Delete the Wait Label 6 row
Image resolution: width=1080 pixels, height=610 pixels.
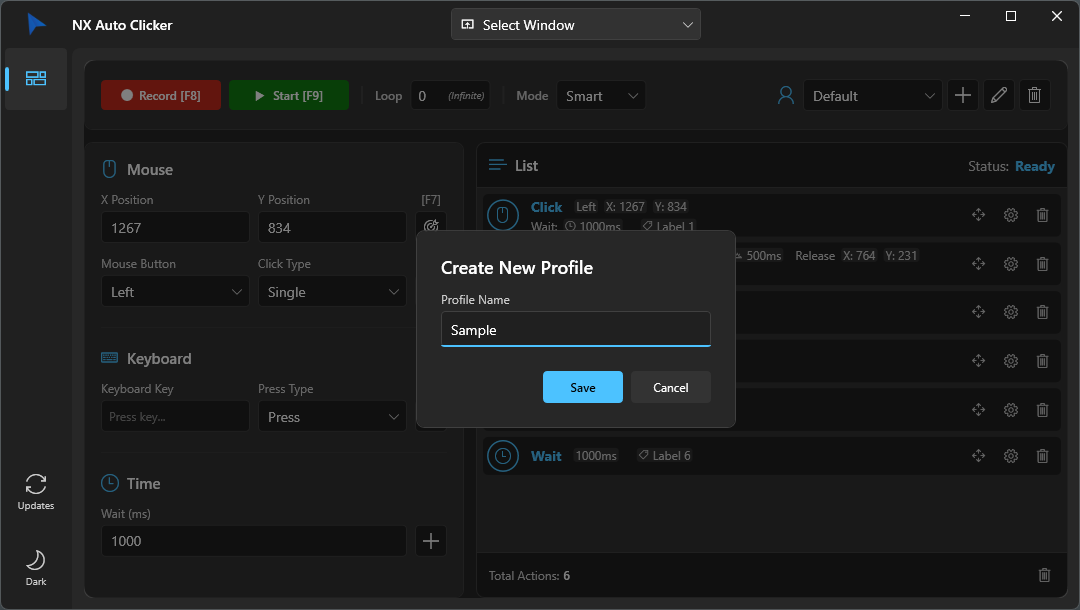pyautogui.click(x=1042, y=456)
